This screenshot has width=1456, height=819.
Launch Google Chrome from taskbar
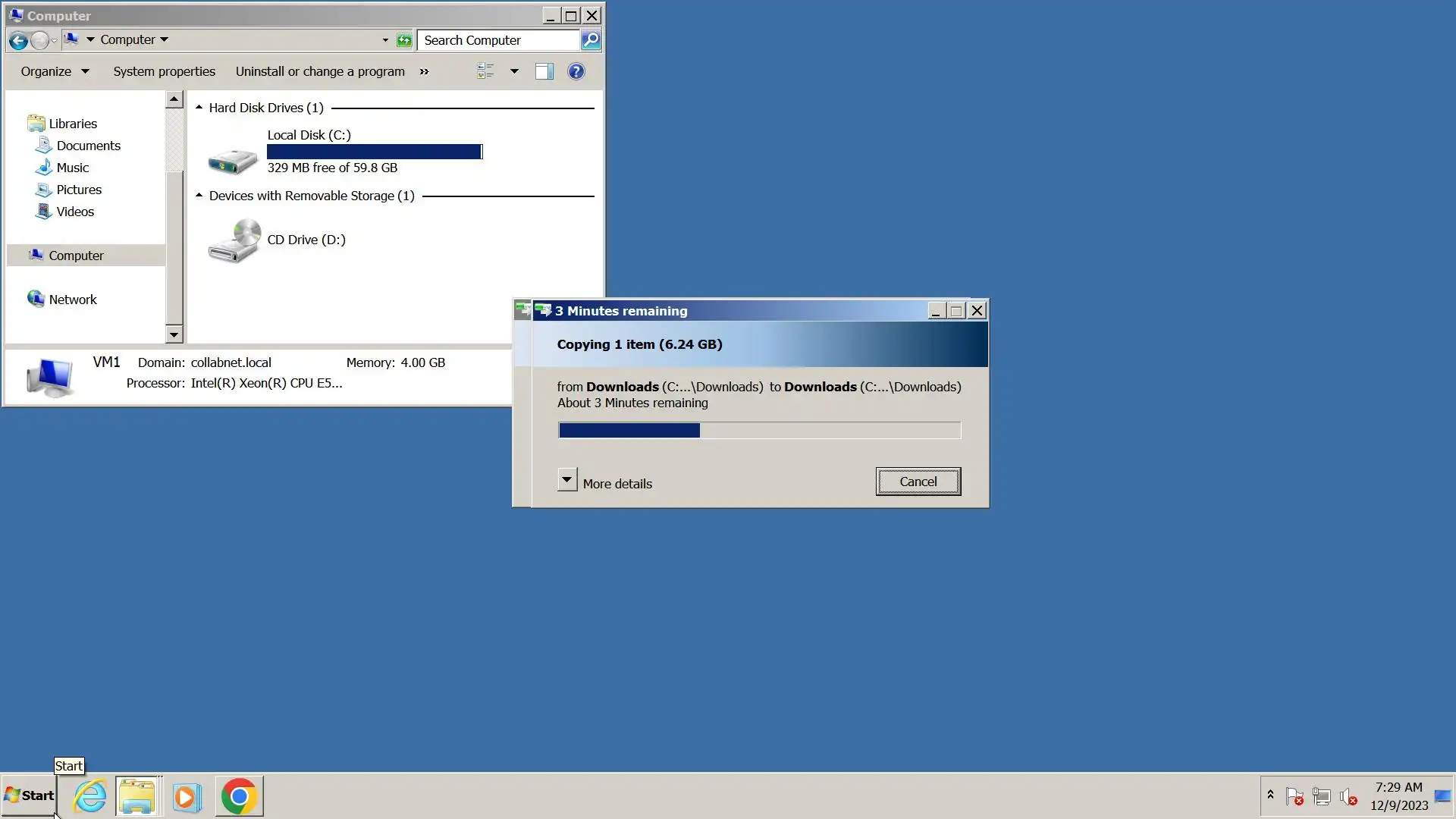tap(239, 796)
